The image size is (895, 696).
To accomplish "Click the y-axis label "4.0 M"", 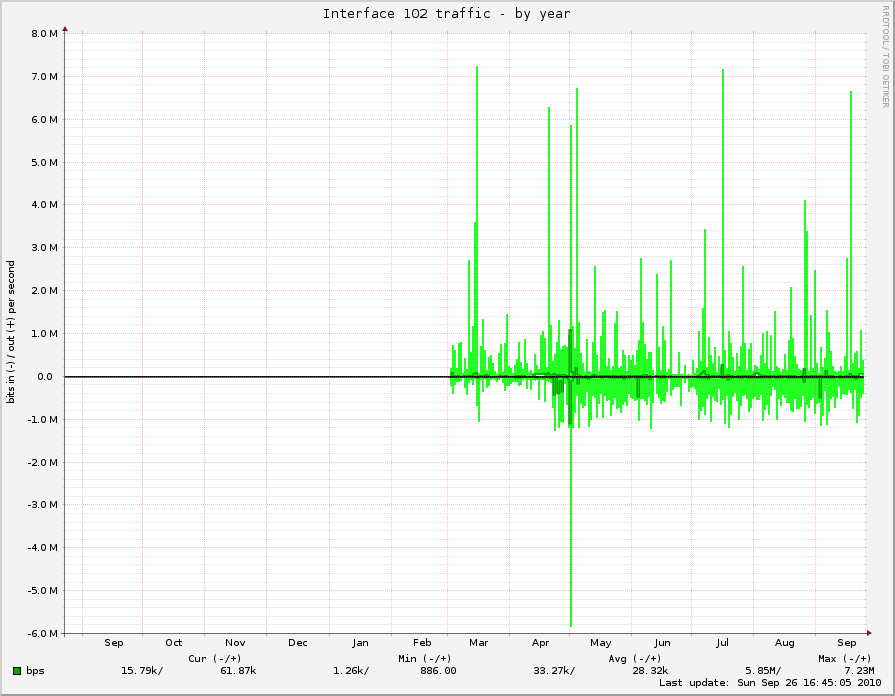I will (x=45, y=204).
